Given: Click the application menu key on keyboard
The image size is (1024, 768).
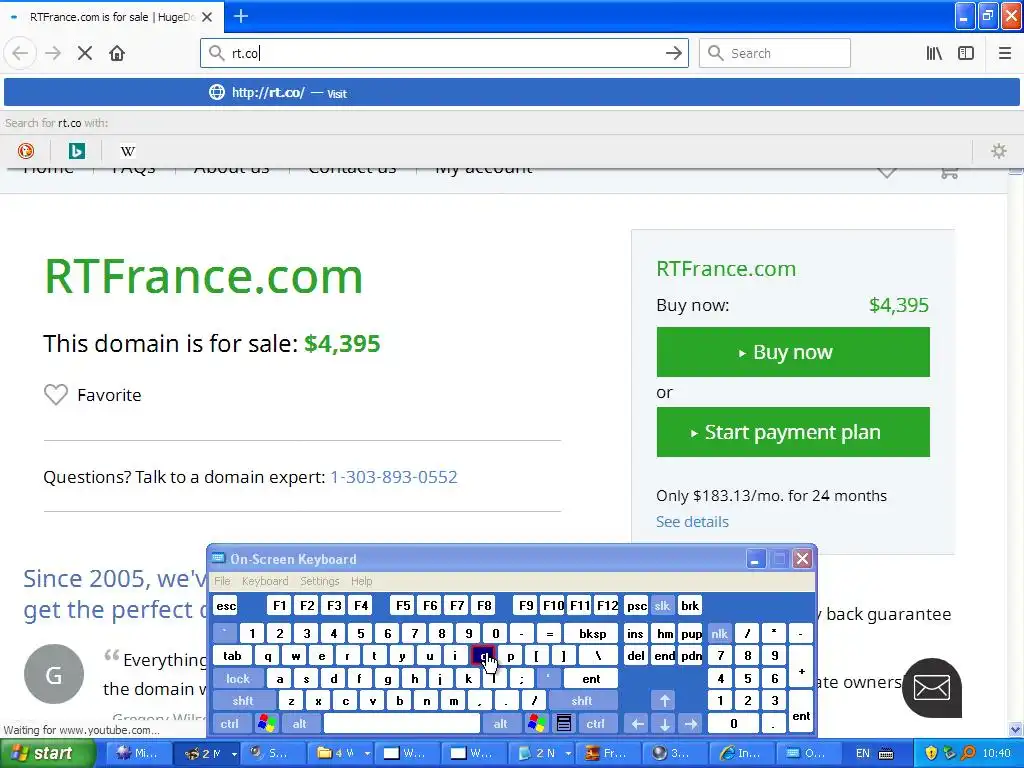Looking at the screenshot, I should tap(564, 724).
